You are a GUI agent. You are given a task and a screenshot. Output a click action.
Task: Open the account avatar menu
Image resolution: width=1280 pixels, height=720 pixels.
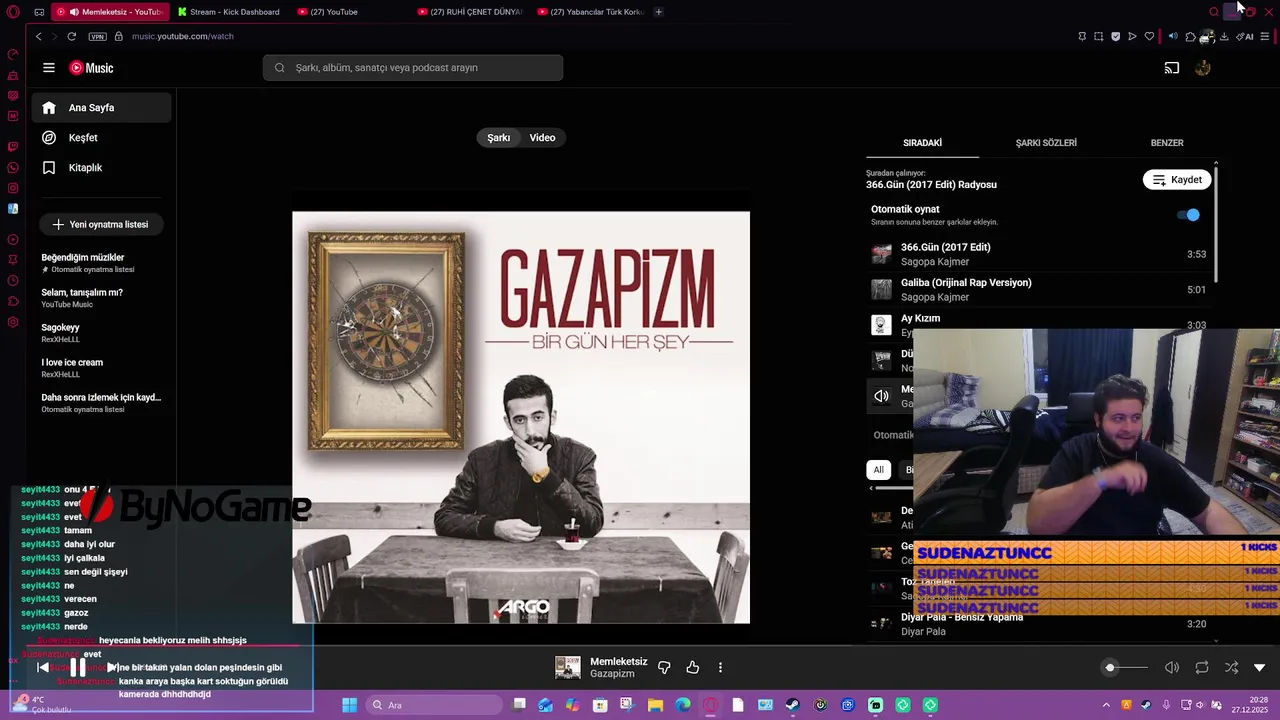pos(1202,68)
